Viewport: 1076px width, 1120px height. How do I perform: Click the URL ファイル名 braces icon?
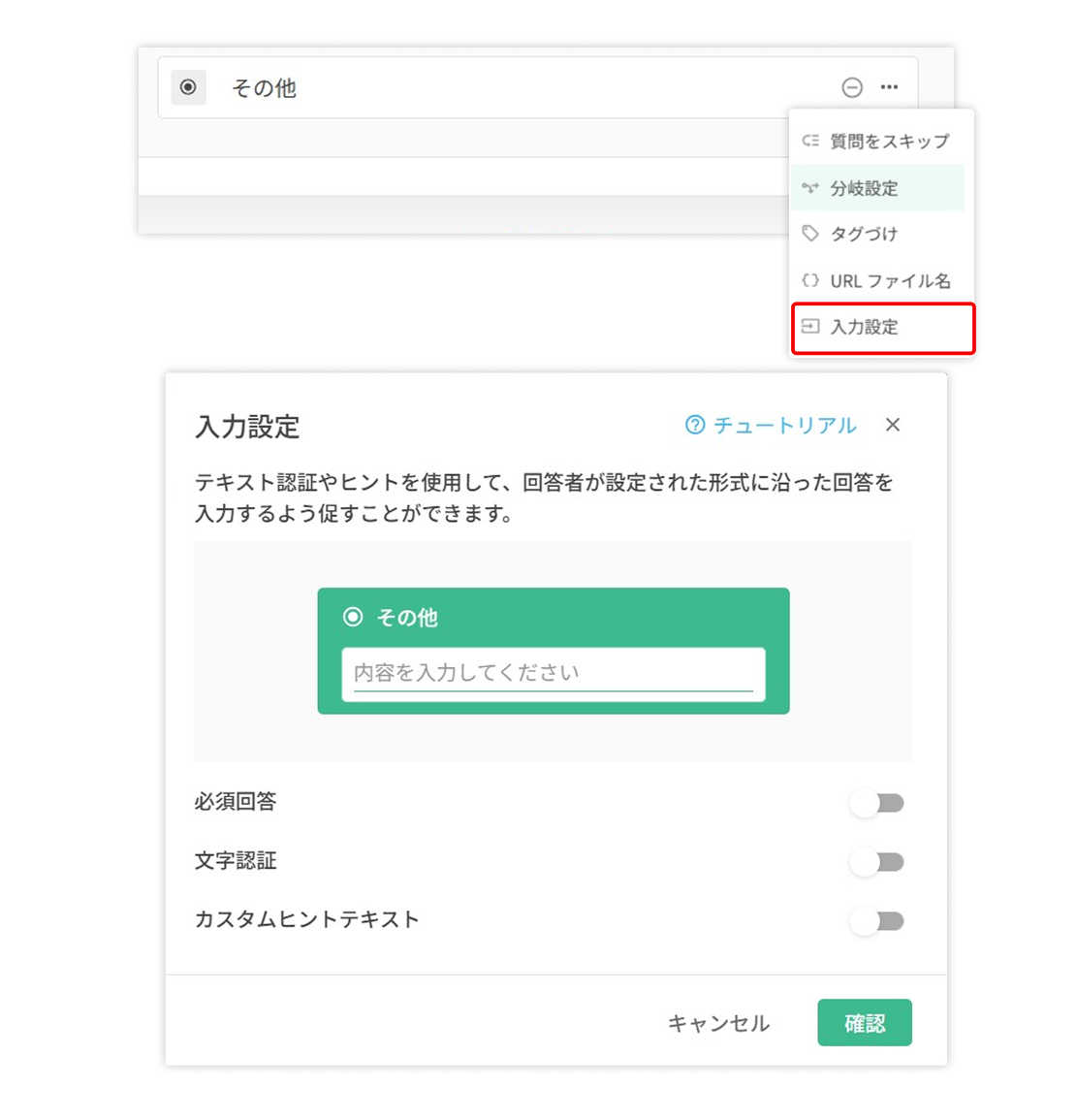pyautogui.click(x=810, y=280)
